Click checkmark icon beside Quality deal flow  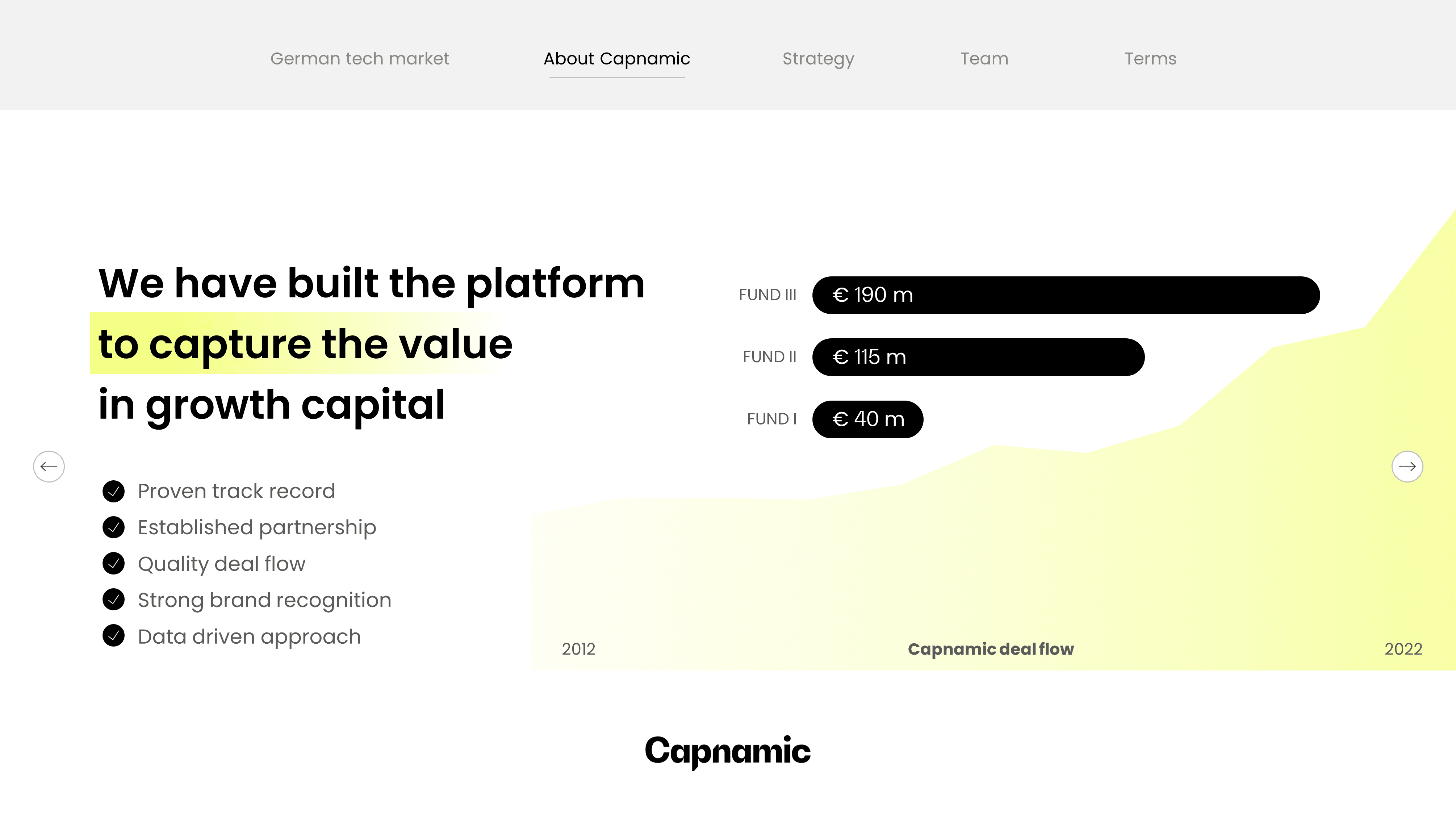(114, 564)
